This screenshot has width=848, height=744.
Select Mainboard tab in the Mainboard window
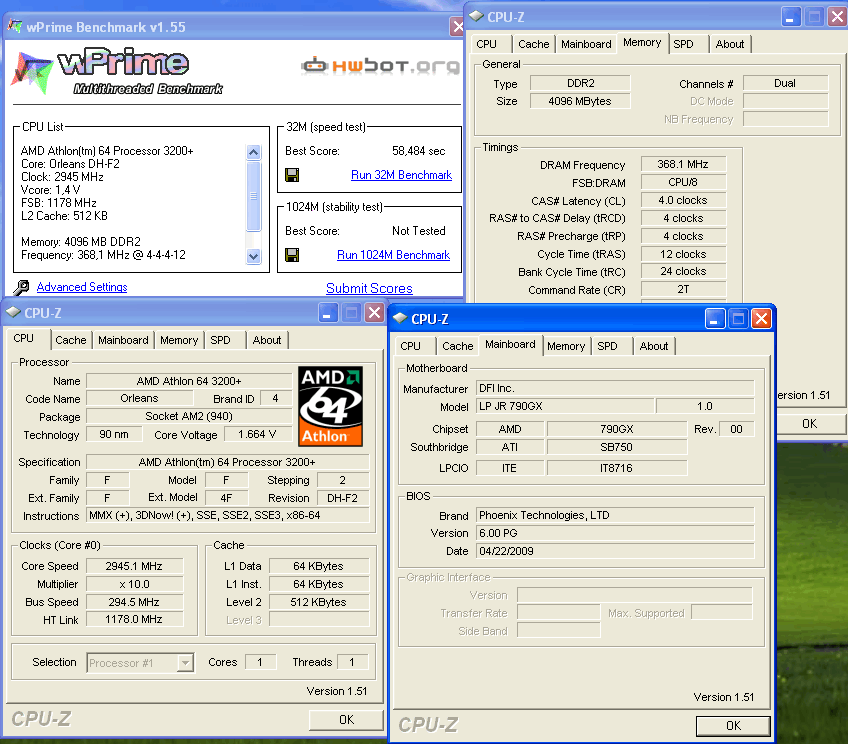[x=510, y=344]
